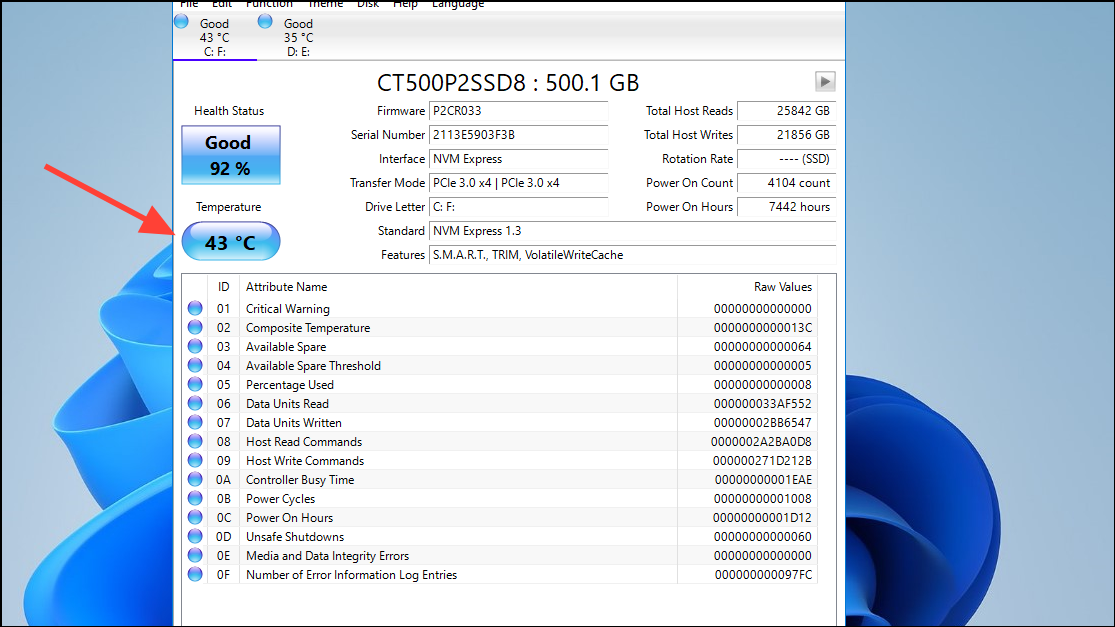This screenshot has width=1115, height=627.
Task: Click the 43 °C temperature button
Action: point(230,241)
